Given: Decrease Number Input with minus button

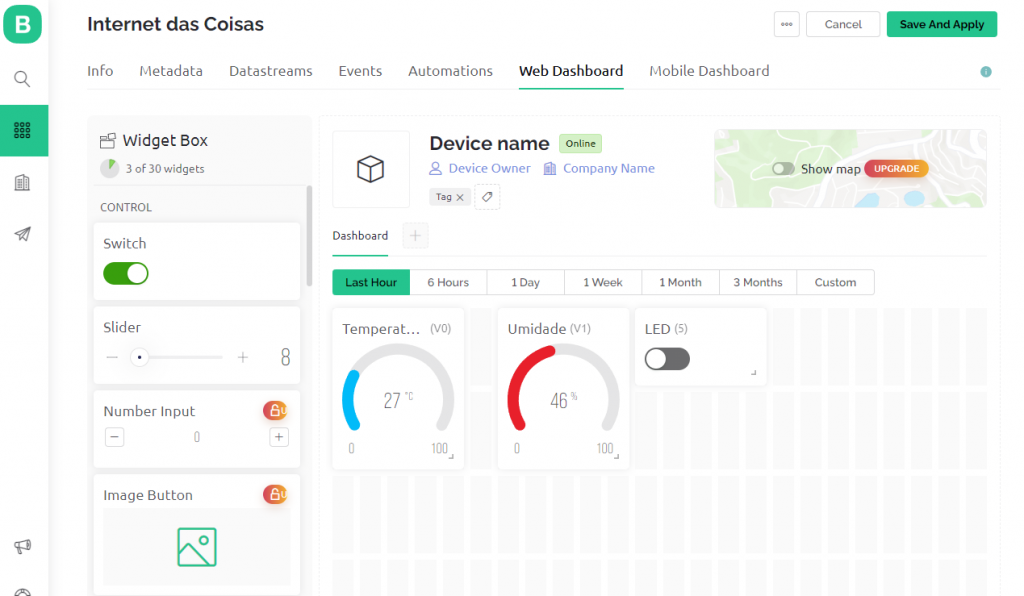Looking at the screenshot, I should [114, 437].
